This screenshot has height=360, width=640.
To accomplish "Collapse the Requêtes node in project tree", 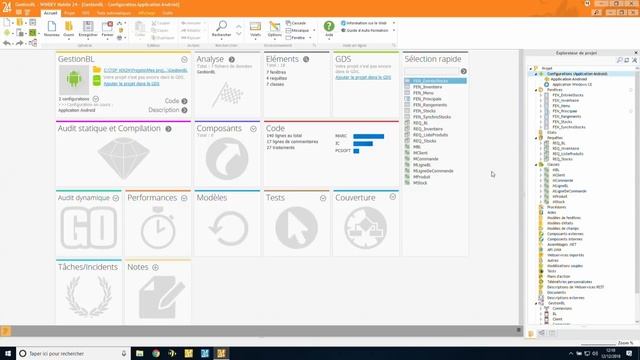I will tap(536, 138).
